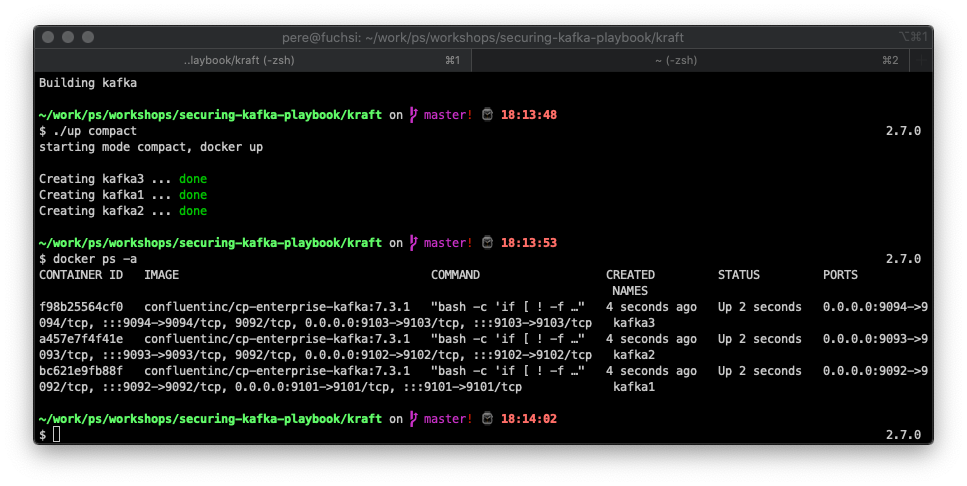Screen dimensions: 967x486
Task: Click the image name in the a457e7f4f41e row
Action: 277,339
